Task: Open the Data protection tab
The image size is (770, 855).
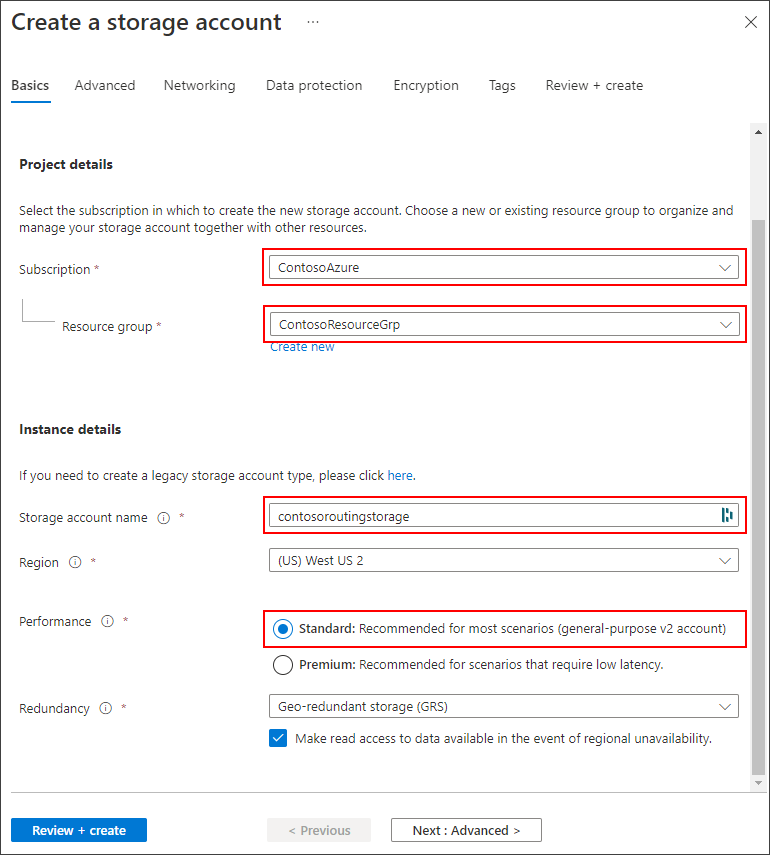Action: point(313,86)
